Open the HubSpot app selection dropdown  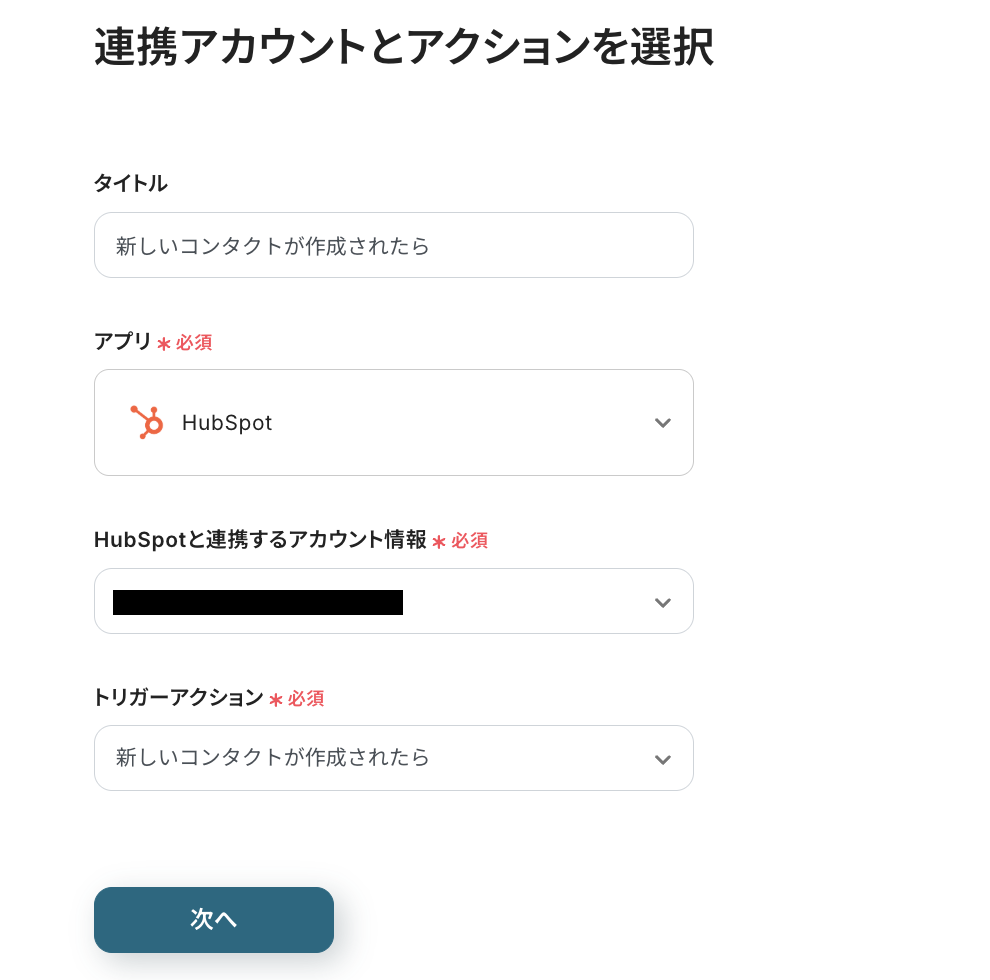pyautogui.click(x=393, y=422)
